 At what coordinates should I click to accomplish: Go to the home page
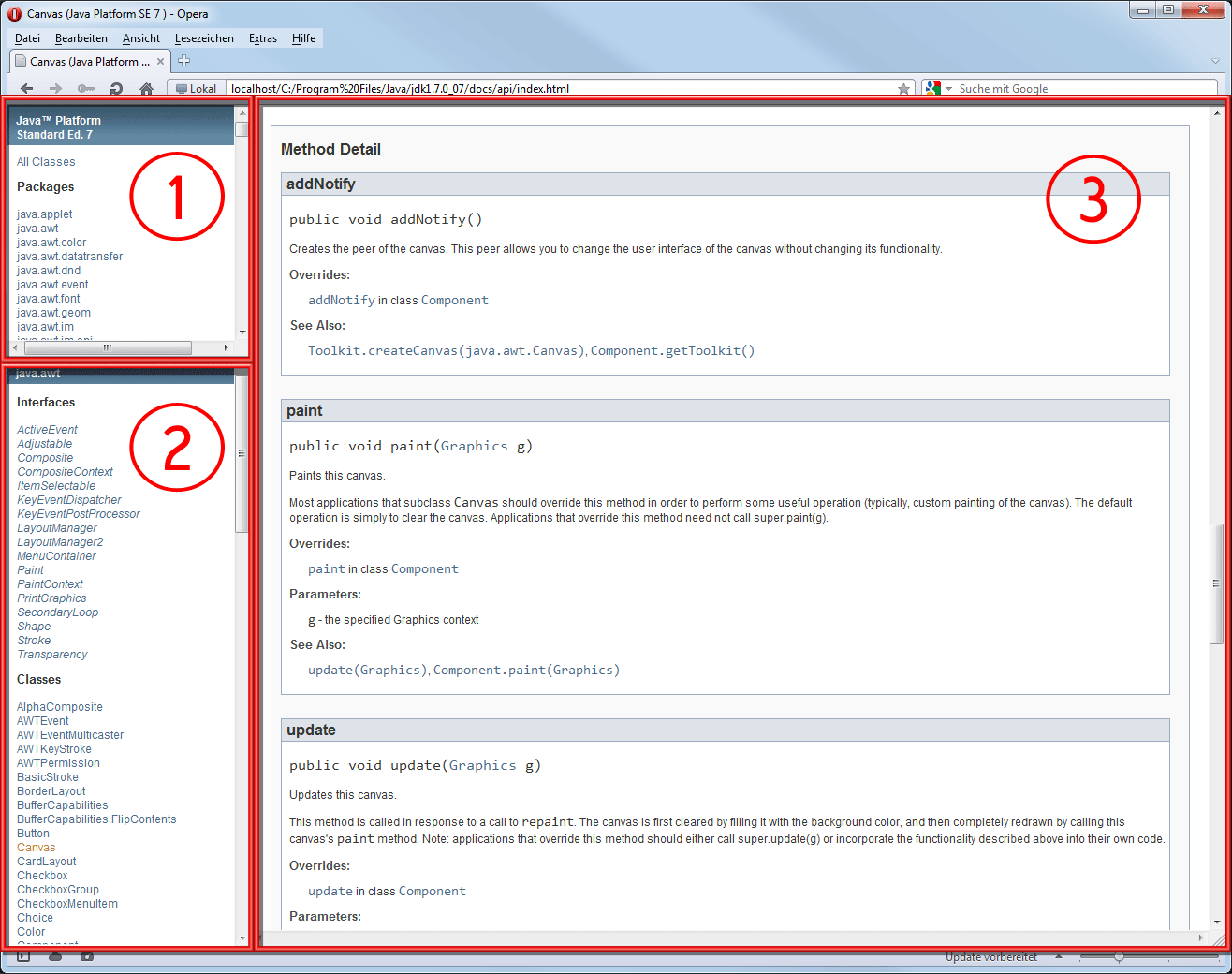click(147, 88)
